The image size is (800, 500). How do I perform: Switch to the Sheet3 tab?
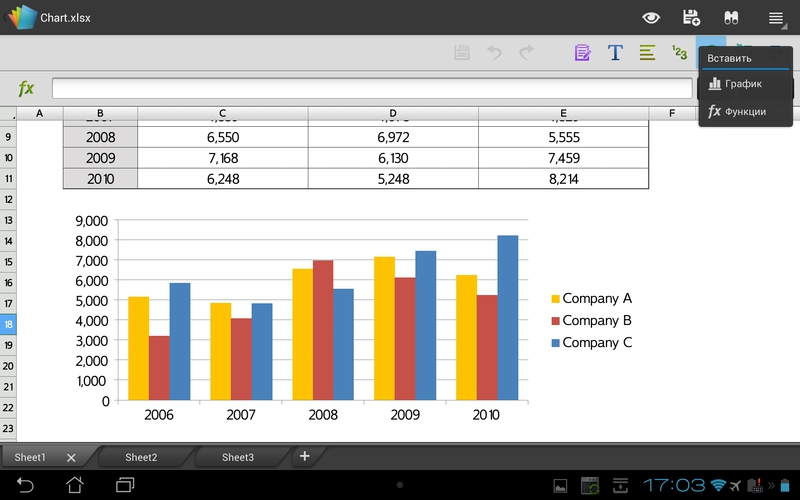coord(238,457)
